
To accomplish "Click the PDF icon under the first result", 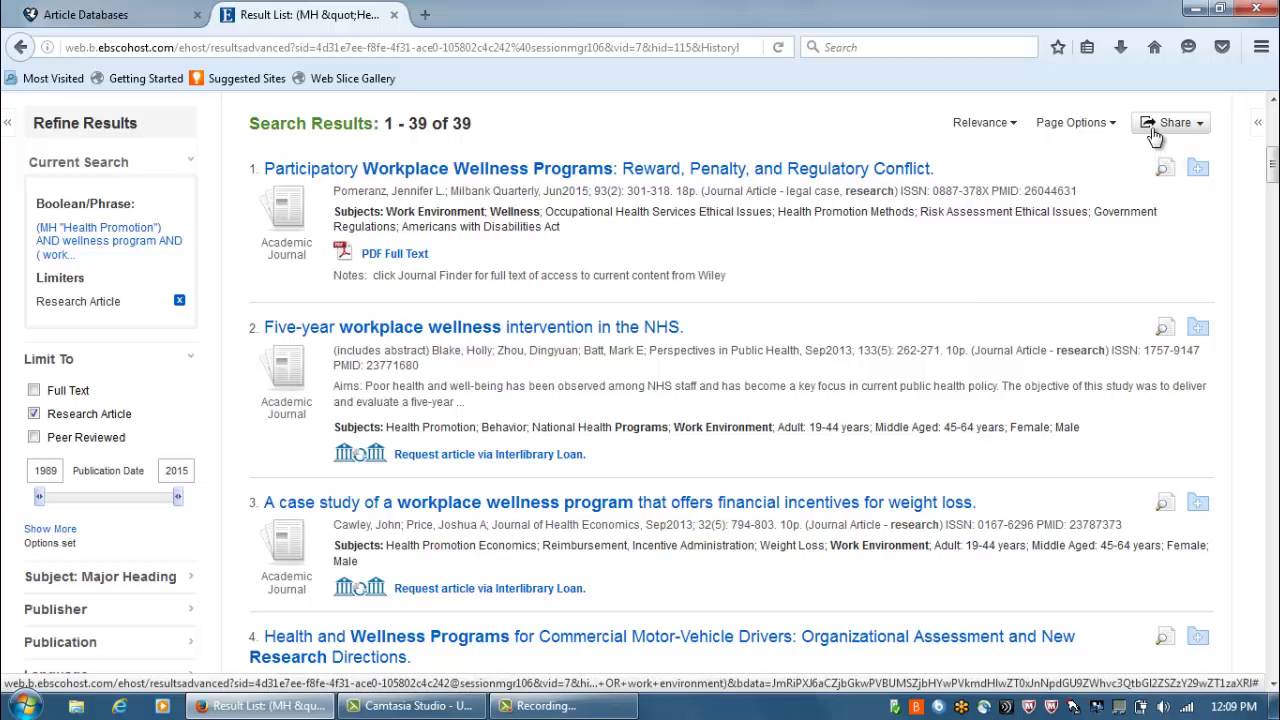I will tap(343, 252).
